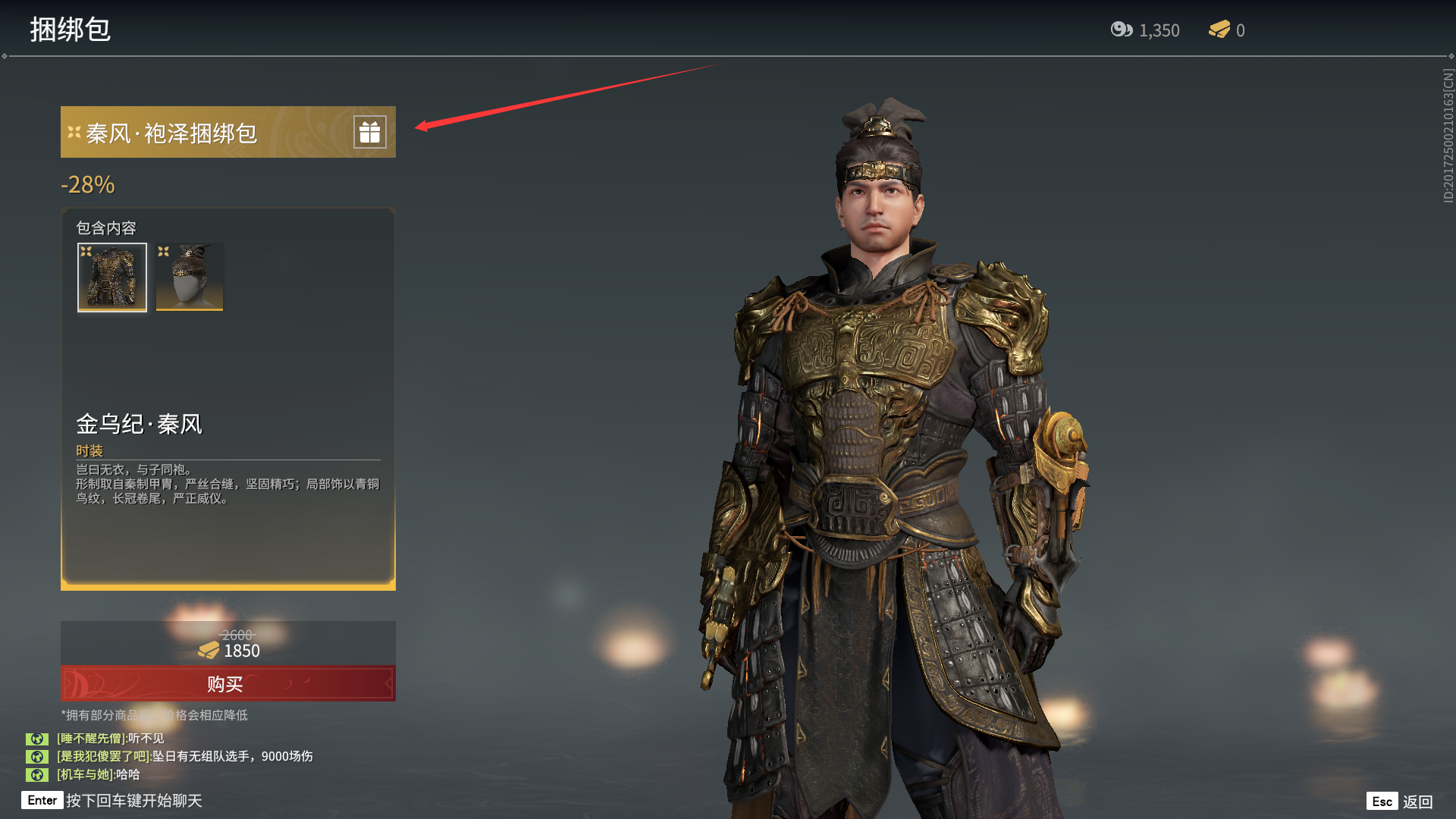Viewport: 1456px width, 819px height.
Task: Click the gold ingot icon beside 1850
Action: 209,651
